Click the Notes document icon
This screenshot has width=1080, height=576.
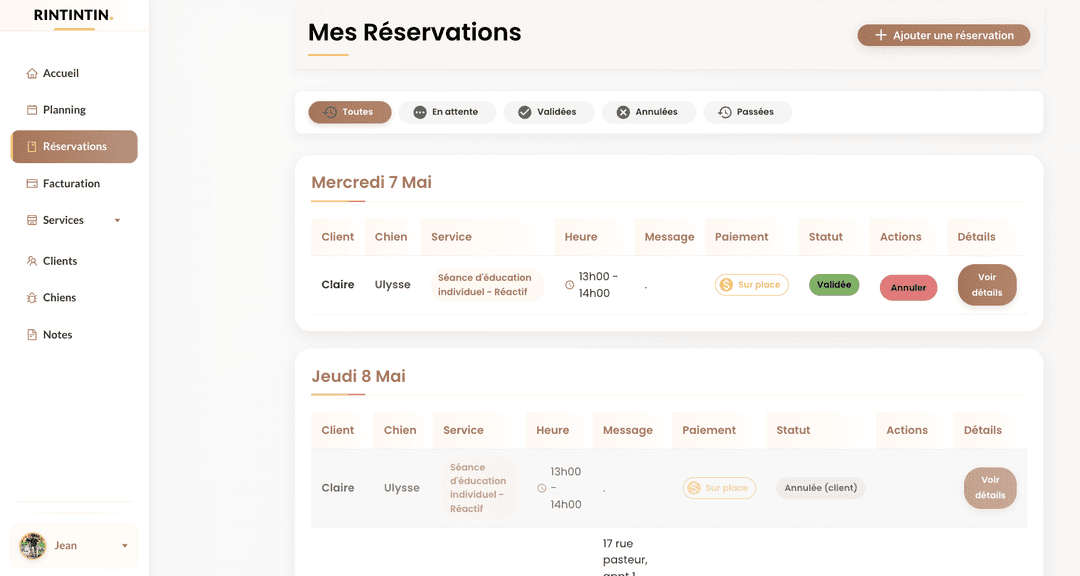tap(32, 335)
